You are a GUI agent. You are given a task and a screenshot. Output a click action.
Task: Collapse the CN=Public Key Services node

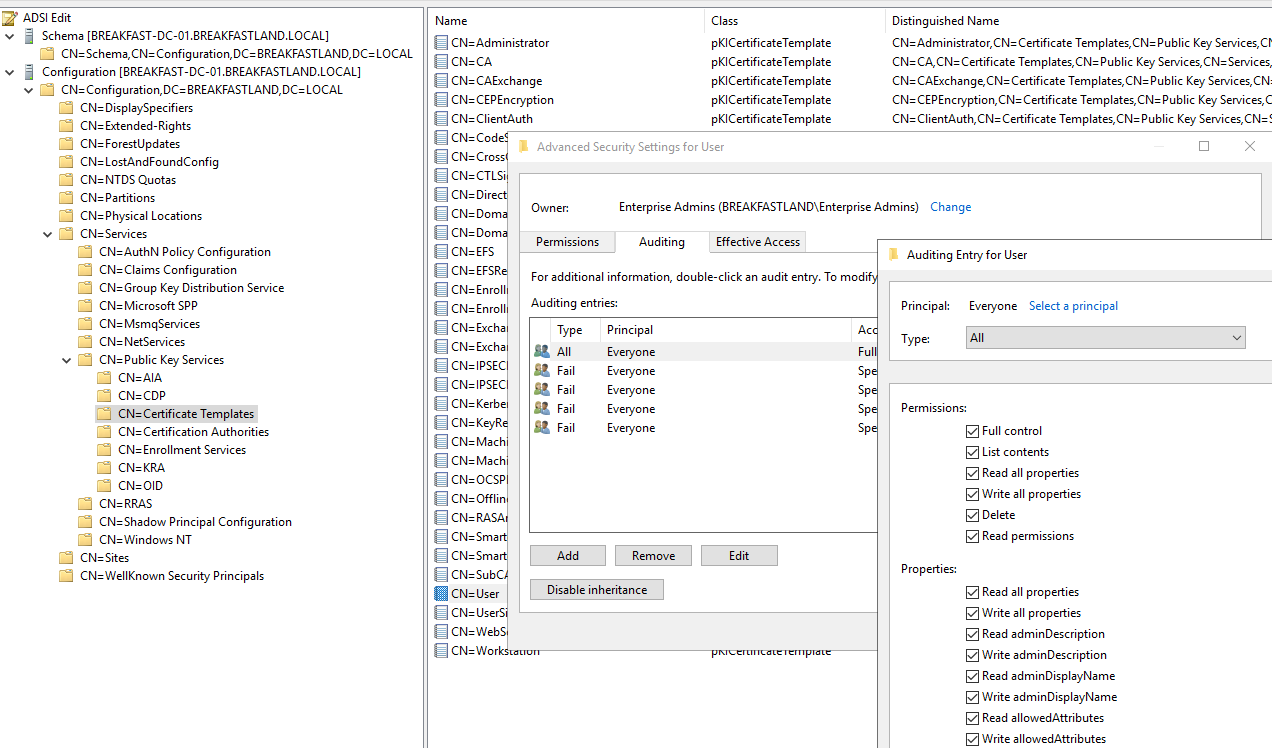[67, 360]
